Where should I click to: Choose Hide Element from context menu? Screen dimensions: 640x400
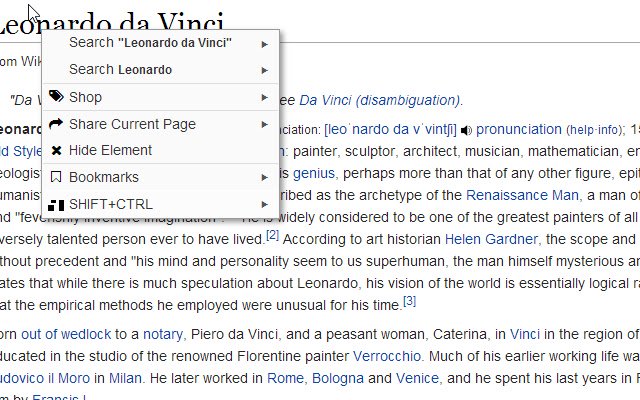tap(110, 151)
